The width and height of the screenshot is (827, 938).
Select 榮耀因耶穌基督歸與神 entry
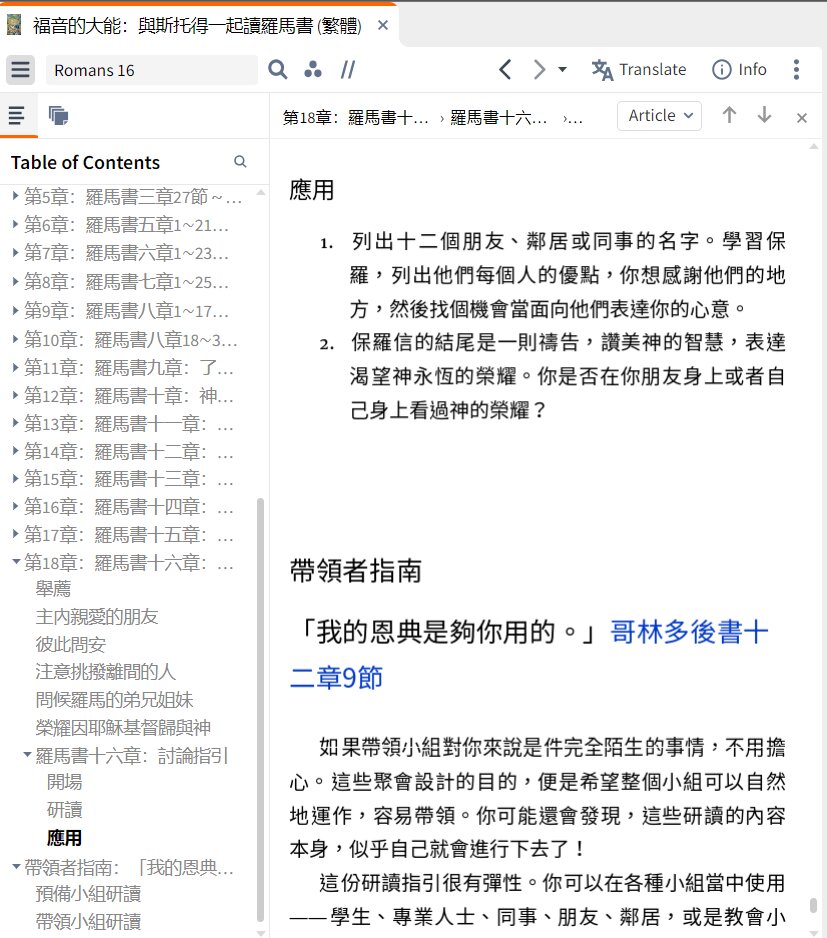(123, 727)
